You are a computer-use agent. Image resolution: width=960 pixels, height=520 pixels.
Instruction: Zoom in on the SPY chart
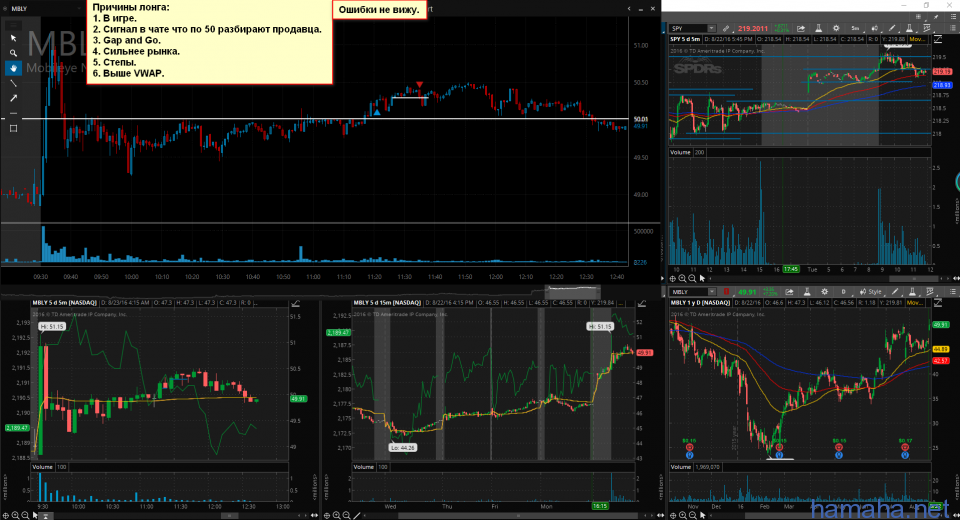coord(682,278)
